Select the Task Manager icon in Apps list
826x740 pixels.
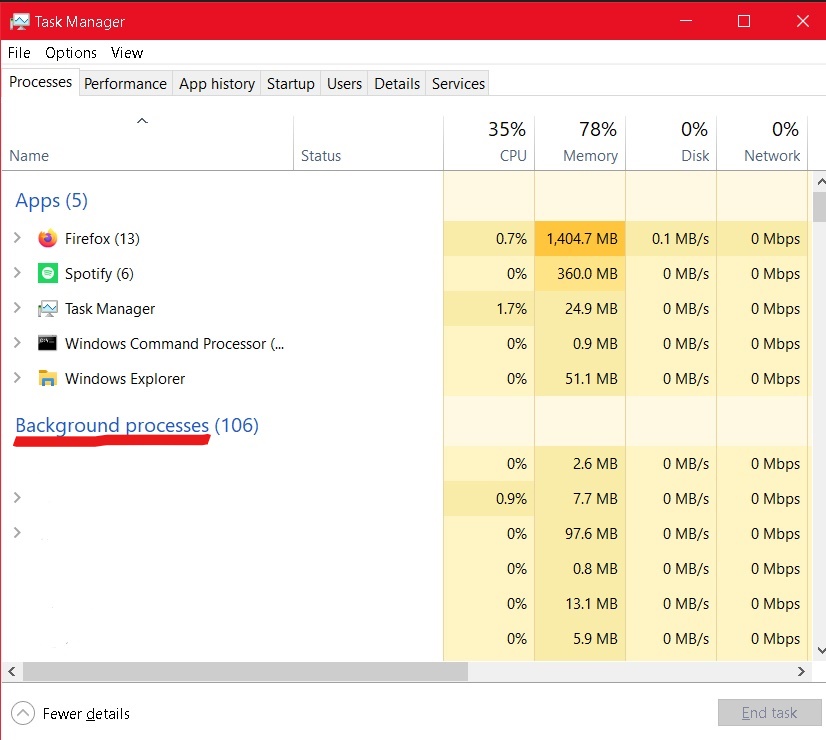point(48,308)
